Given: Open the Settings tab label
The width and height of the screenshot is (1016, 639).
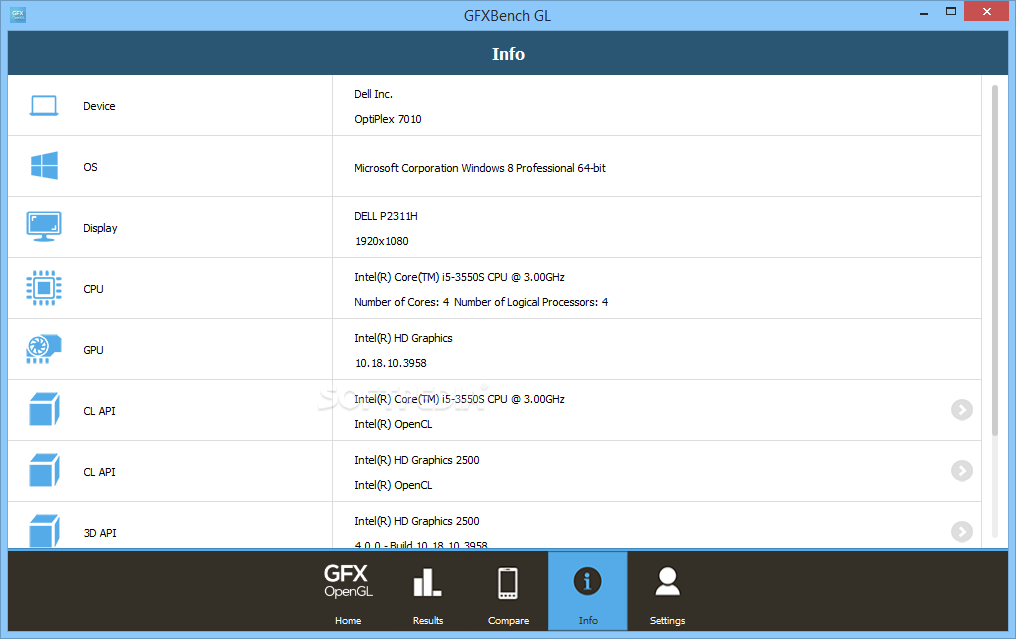Looking at the screenshot, I should [x=667, y=620].
